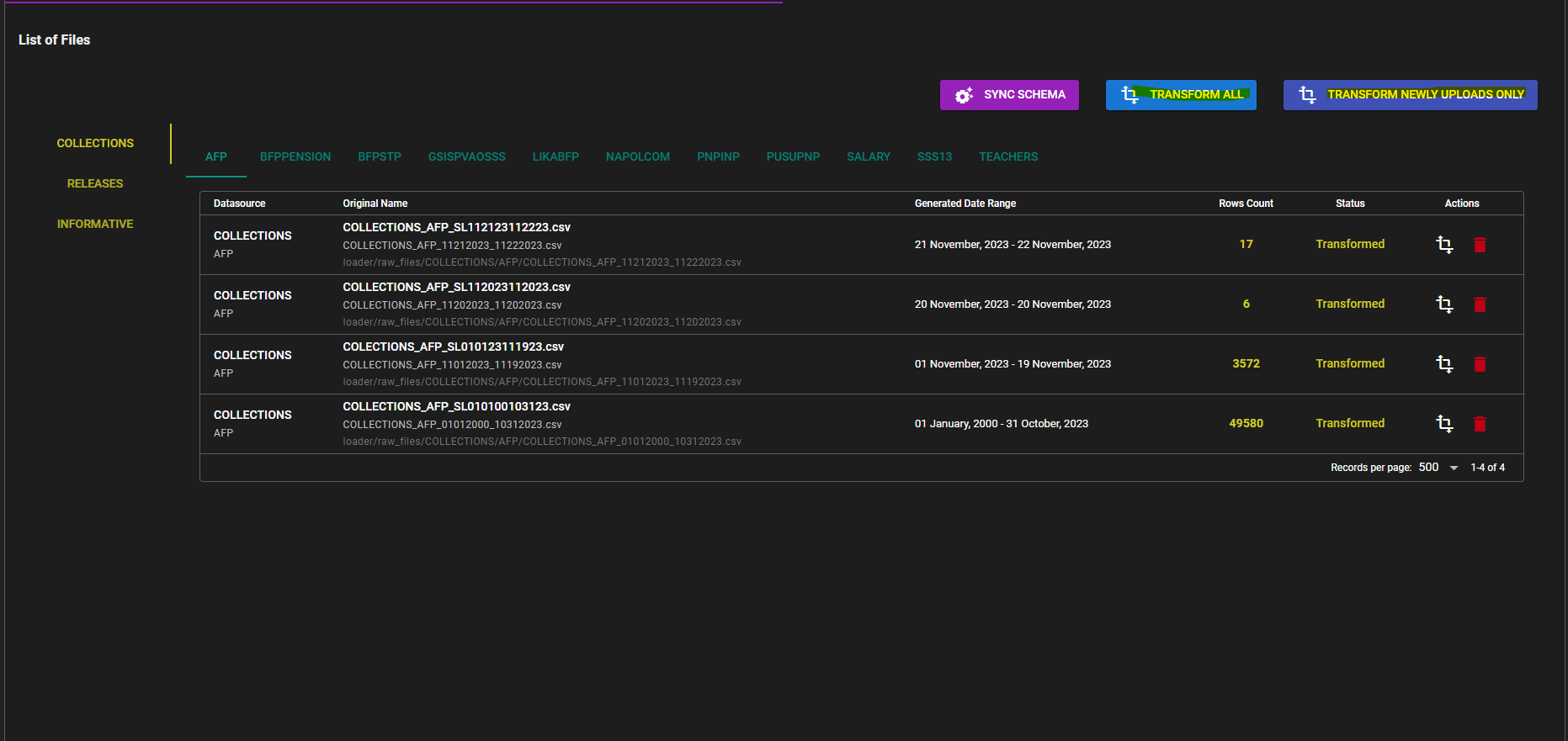Screen dimensions: 1568x741
Task: Click the Status column header
Action: point(1350,204)
